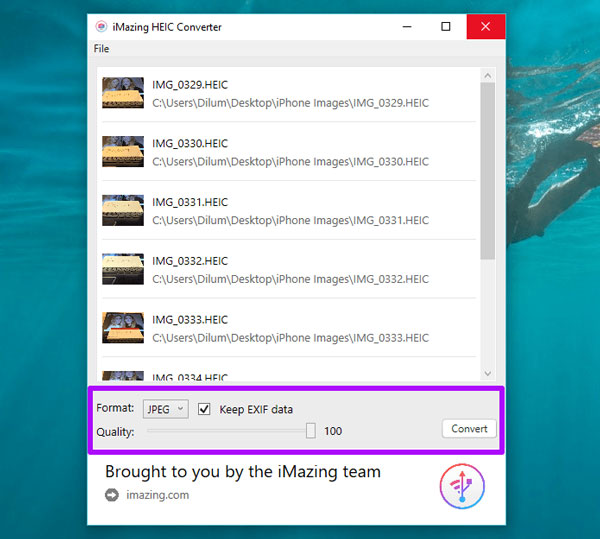Click the iMazing USB logo at bottom right
Image resolution: width=600 pixels, height=539 pixels.
[x=462, y=486]
